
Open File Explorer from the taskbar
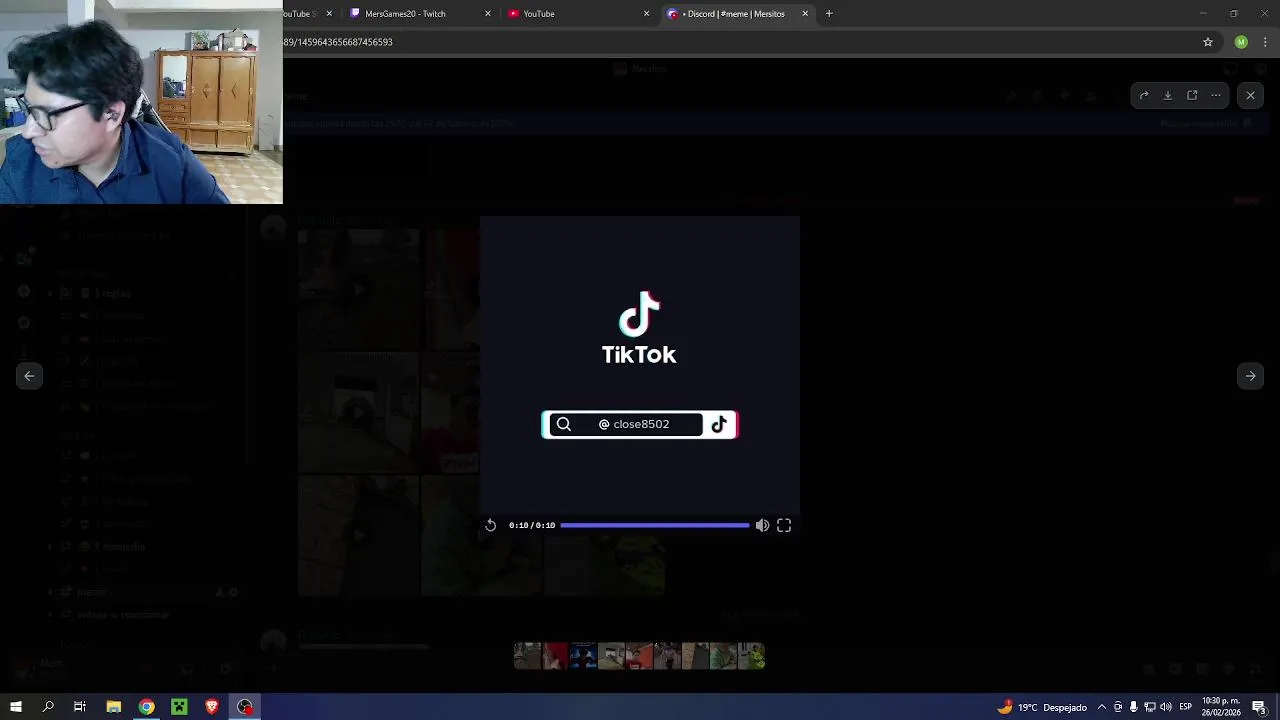pos(114,707)
